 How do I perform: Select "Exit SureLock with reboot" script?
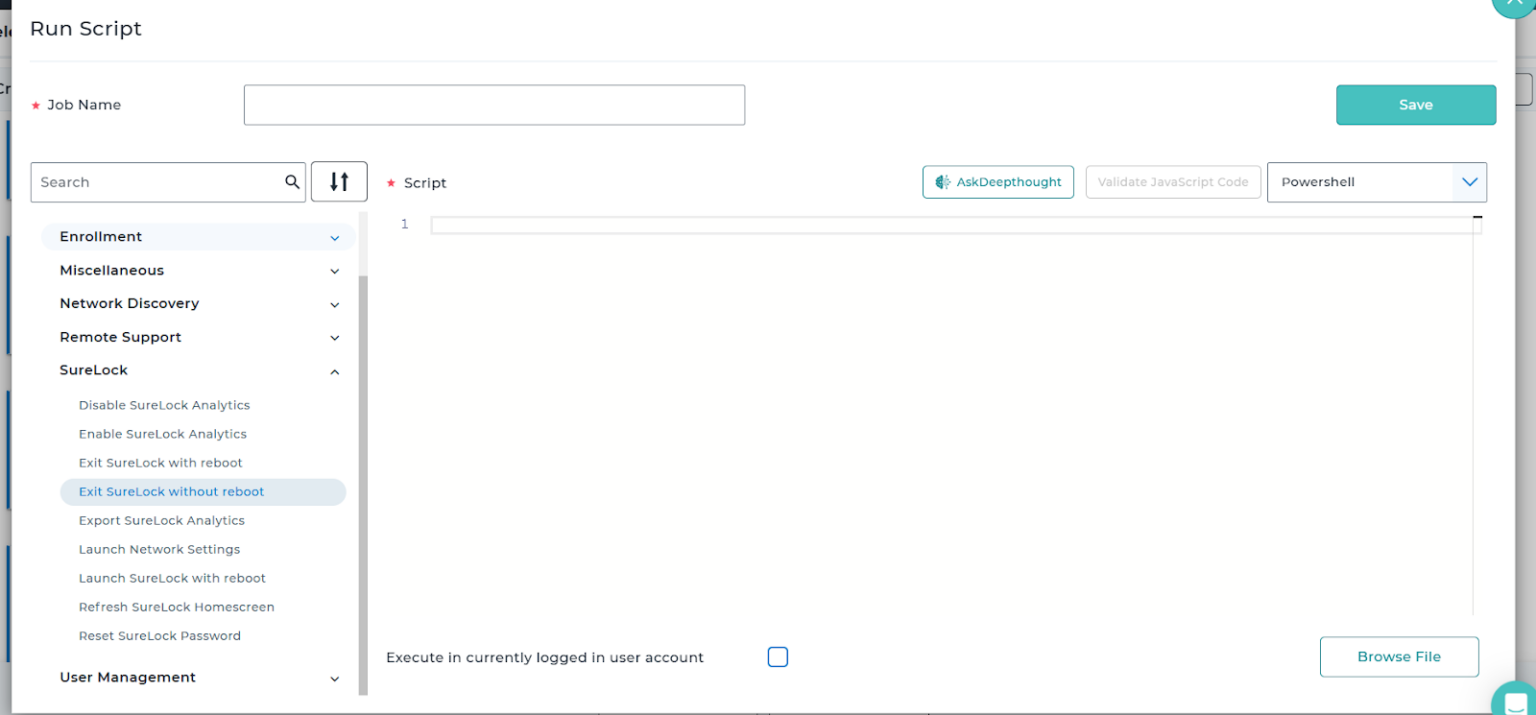[160, 462]
